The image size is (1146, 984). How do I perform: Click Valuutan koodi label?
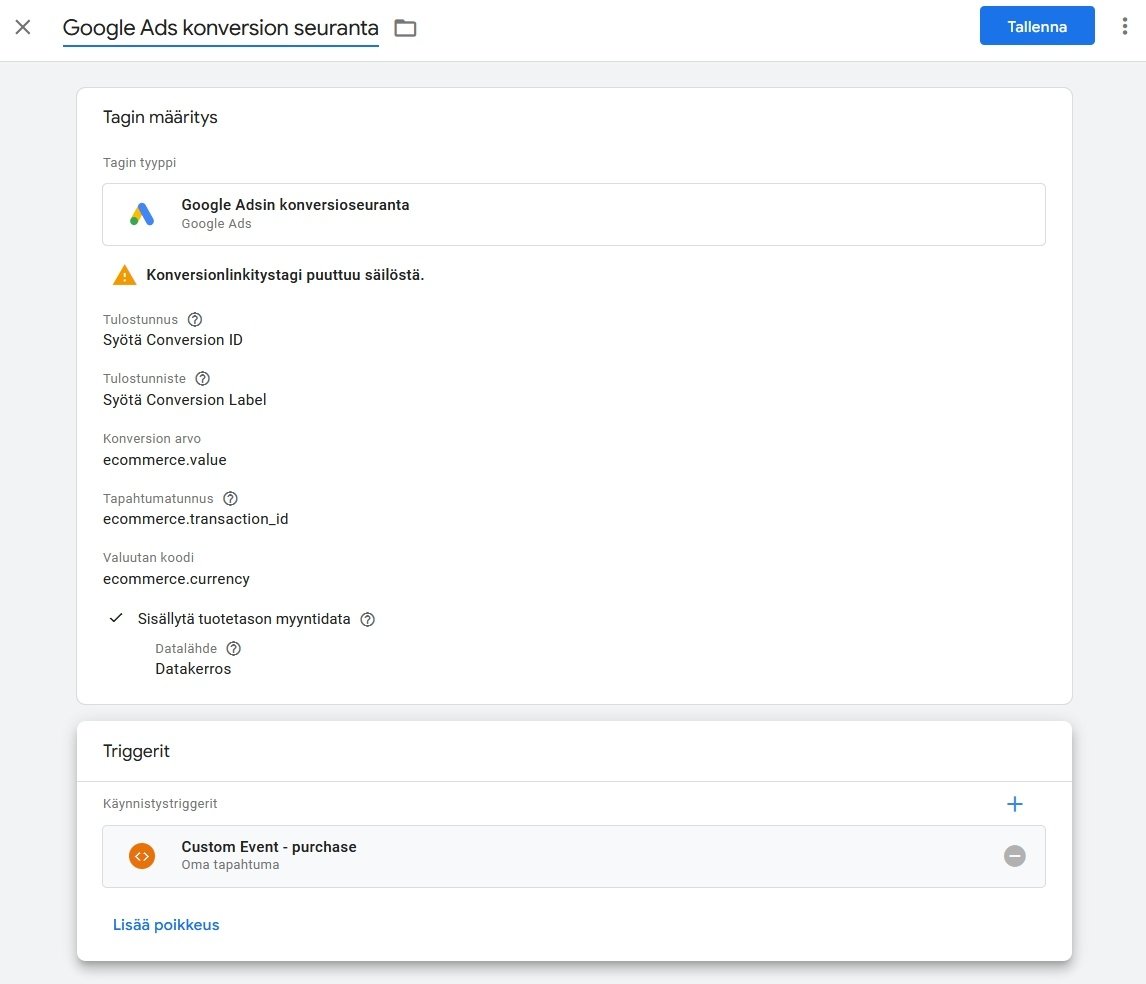pos(148,558)
